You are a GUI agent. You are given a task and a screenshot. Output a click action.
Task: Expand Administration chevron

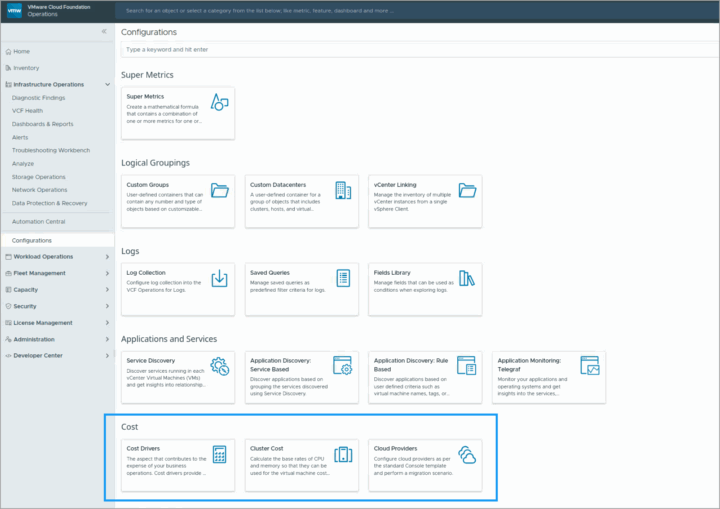pos(107,339)
